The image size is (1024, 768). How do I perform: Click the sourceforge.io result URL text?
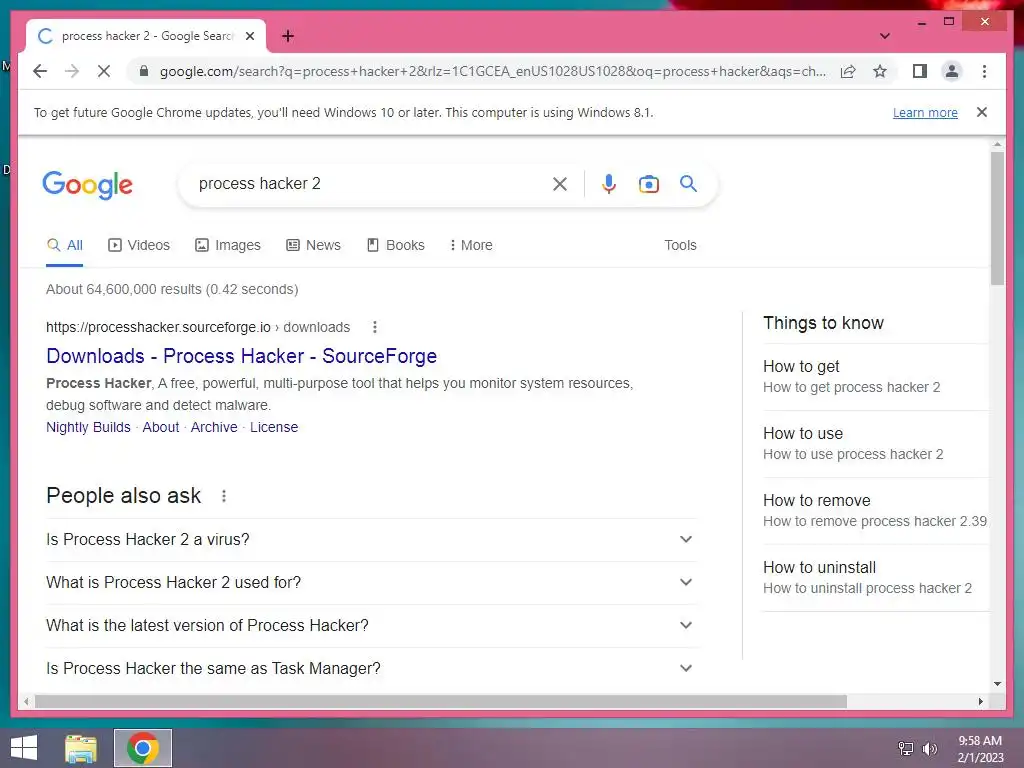point(198,327)
